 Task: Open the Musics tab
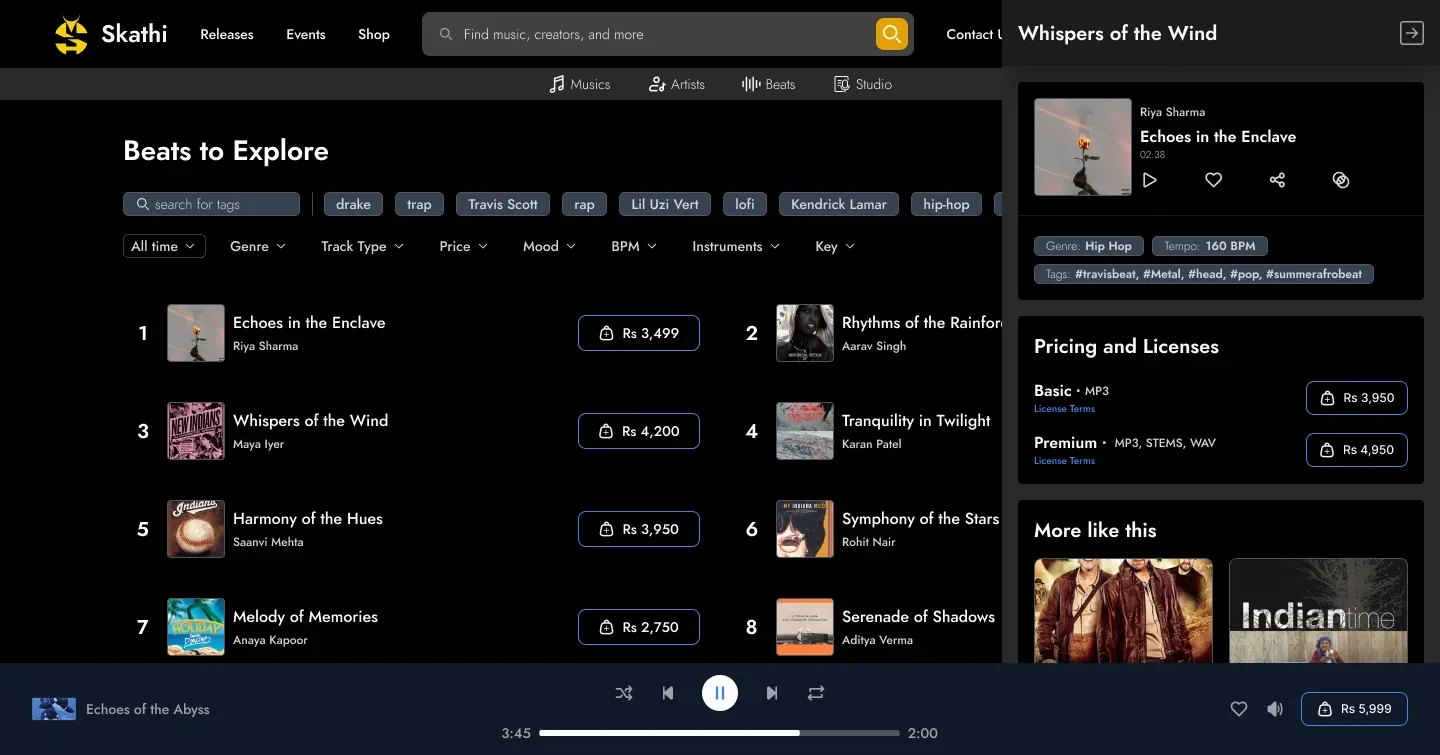(580, 84)
